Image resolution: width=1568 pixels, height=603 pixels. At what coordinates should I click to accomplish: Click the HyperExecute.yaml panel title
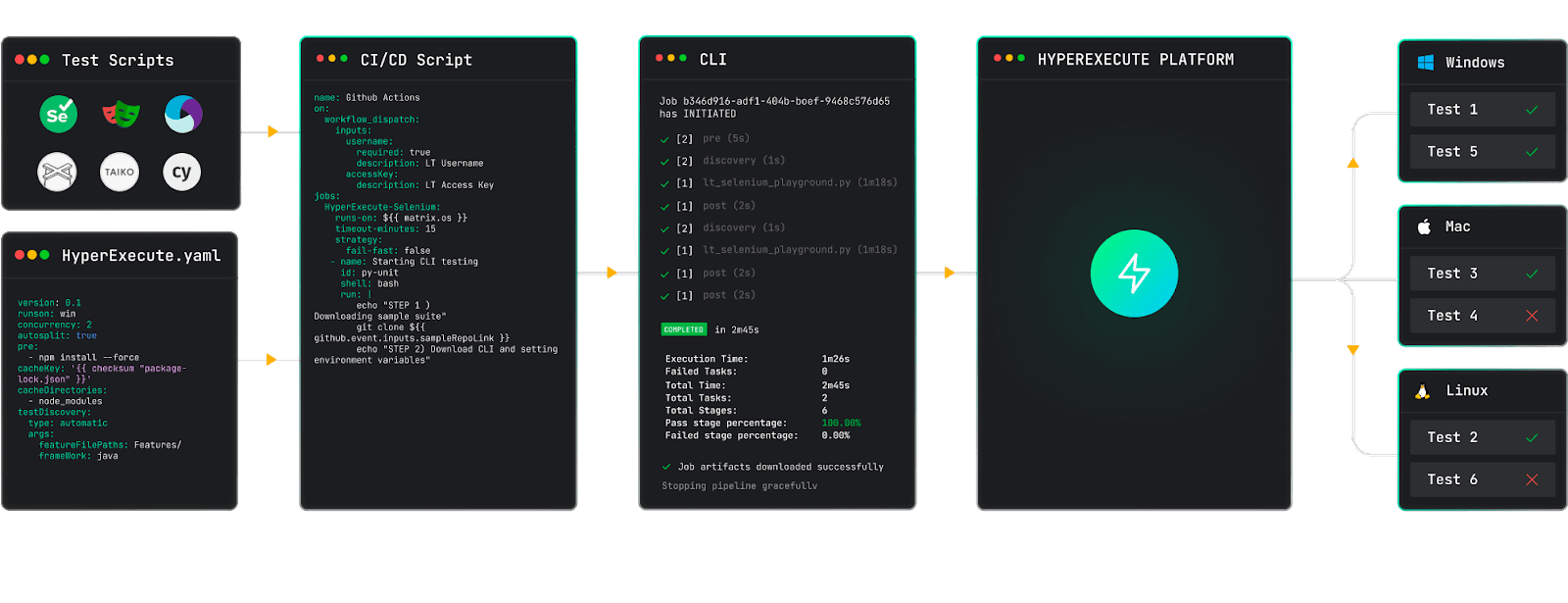point(141,256)
